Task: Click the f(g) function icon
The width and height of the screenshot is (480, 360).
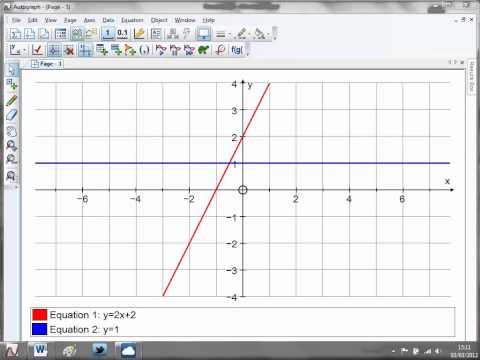Action: pyautogui.click(x=237, y=50)
